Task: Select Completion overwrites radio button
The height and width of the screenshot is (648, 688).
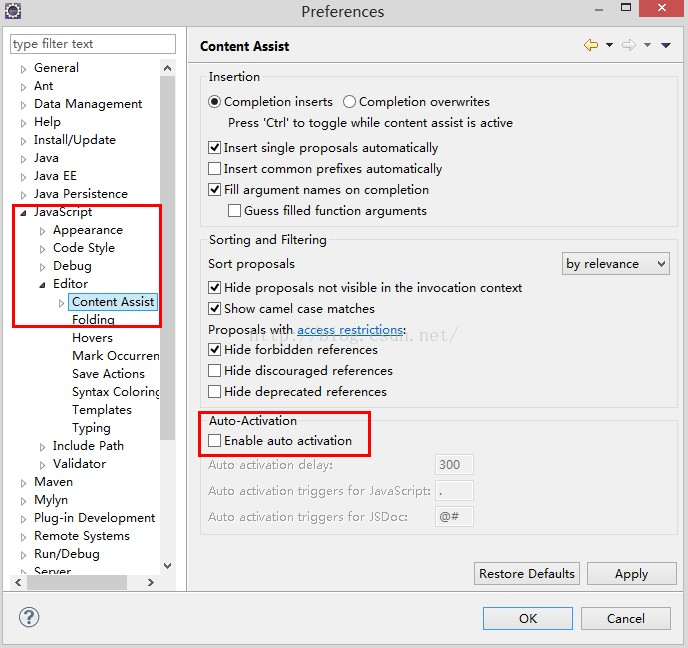Action: click(x=349, y=102)
